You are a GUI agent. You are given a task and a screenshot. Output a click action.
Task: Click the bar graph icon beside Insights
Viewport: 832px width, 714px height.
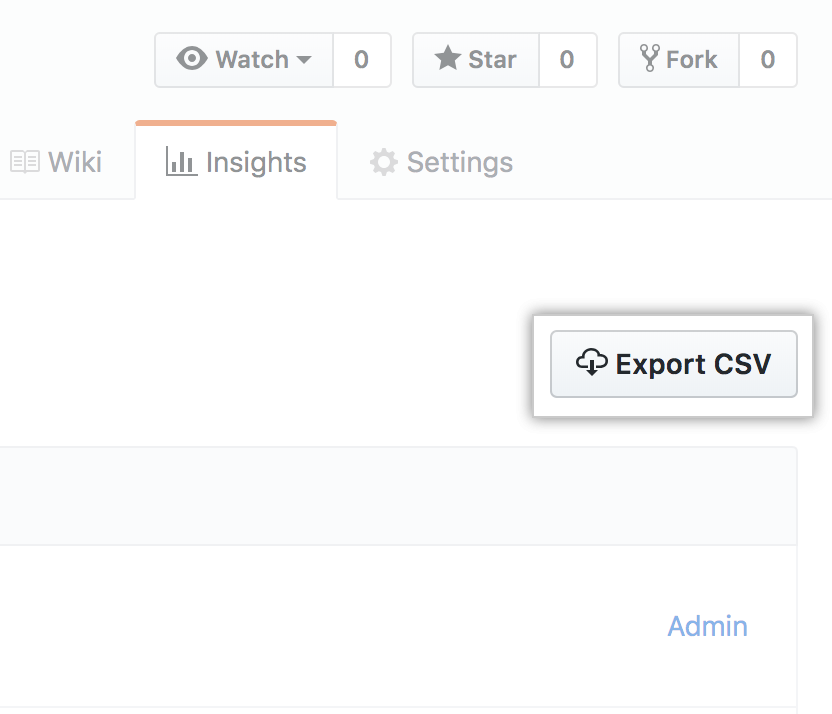tap(181, 162)
